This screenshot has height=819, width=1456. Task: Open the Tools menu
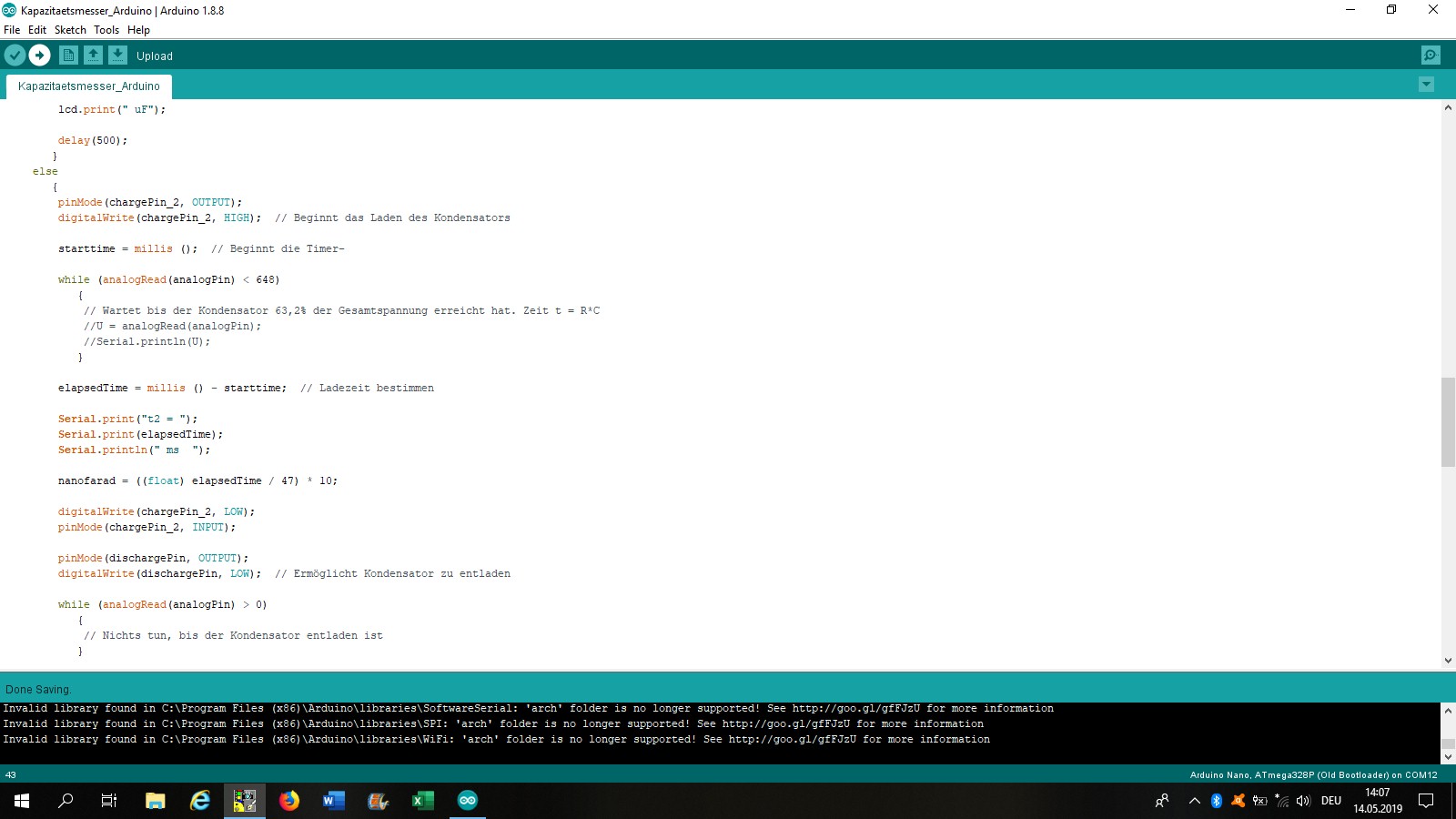click(106, 30)
